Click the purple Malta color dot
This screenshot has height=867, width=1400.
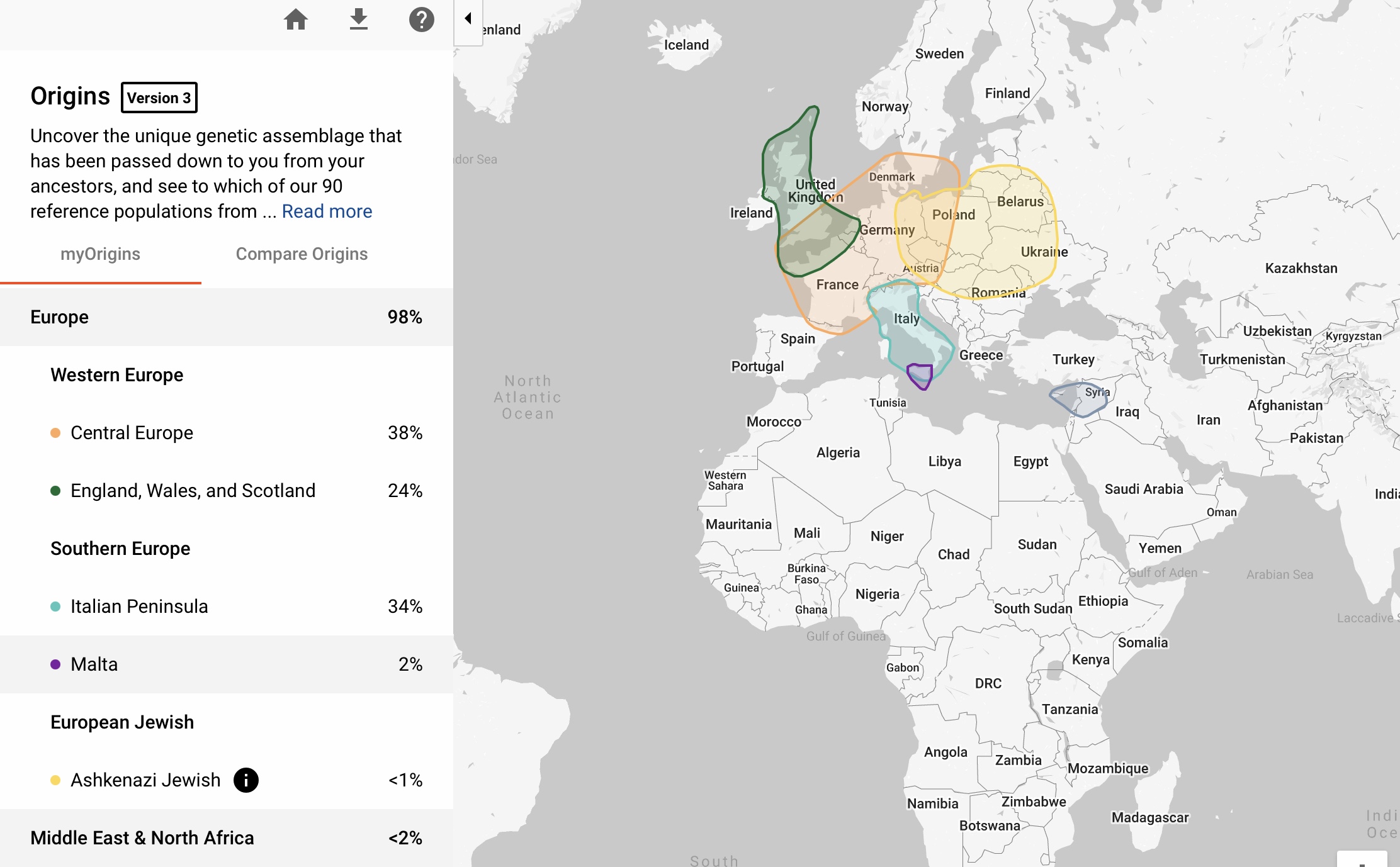coord(55,664)
